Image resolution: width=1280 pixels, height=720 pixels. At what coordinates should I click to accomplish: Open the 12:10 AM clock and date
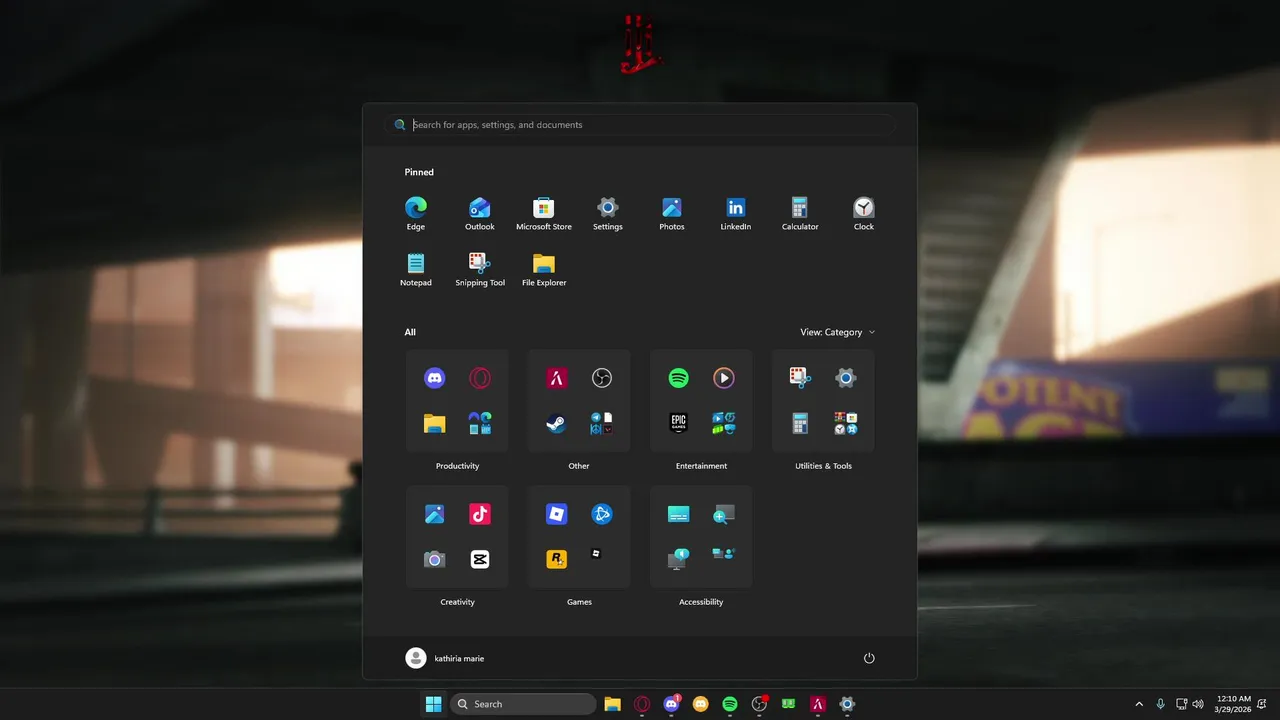(1233, 704)
